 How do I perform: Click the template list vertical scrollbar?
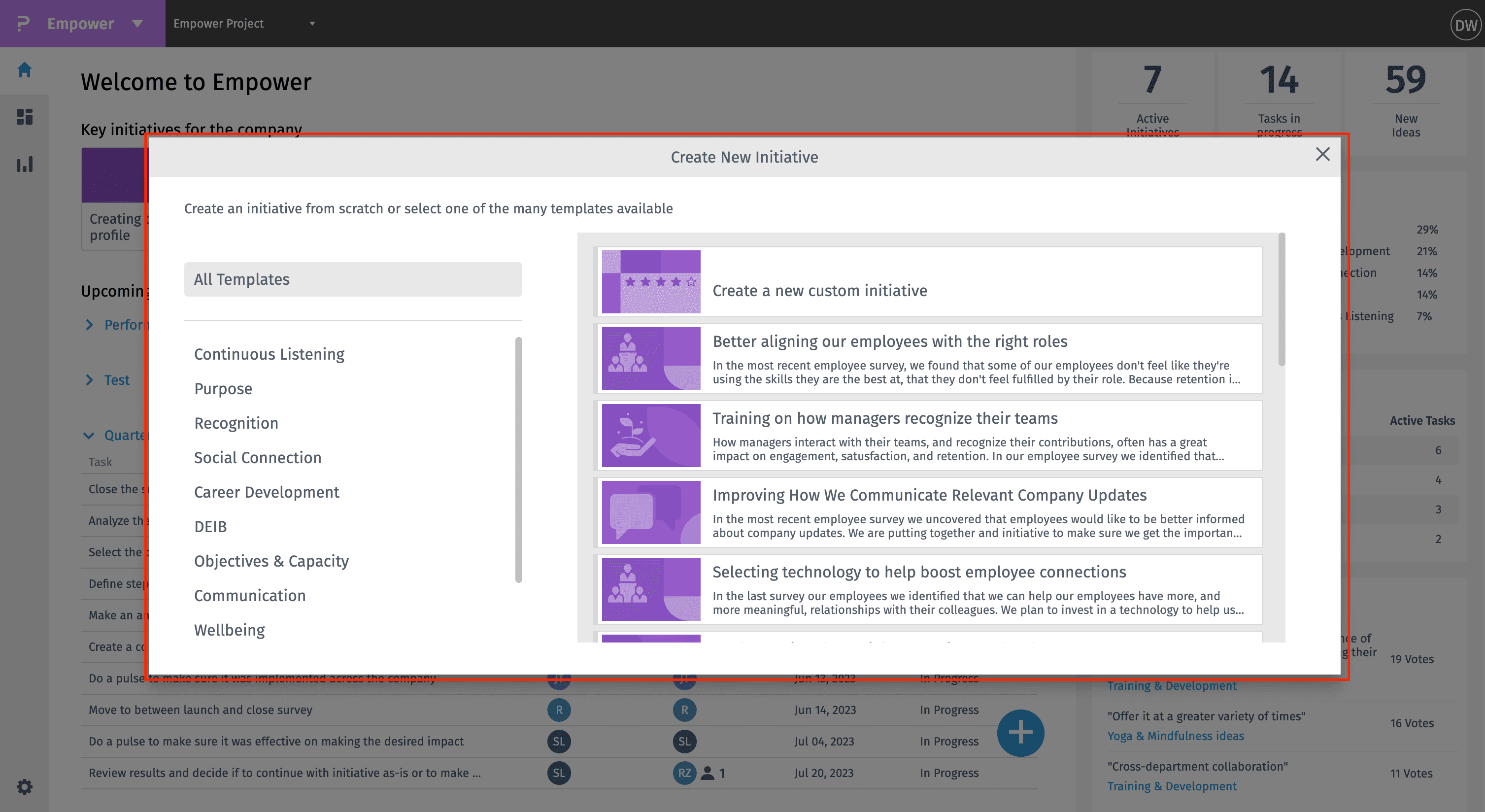(1281, 300)
